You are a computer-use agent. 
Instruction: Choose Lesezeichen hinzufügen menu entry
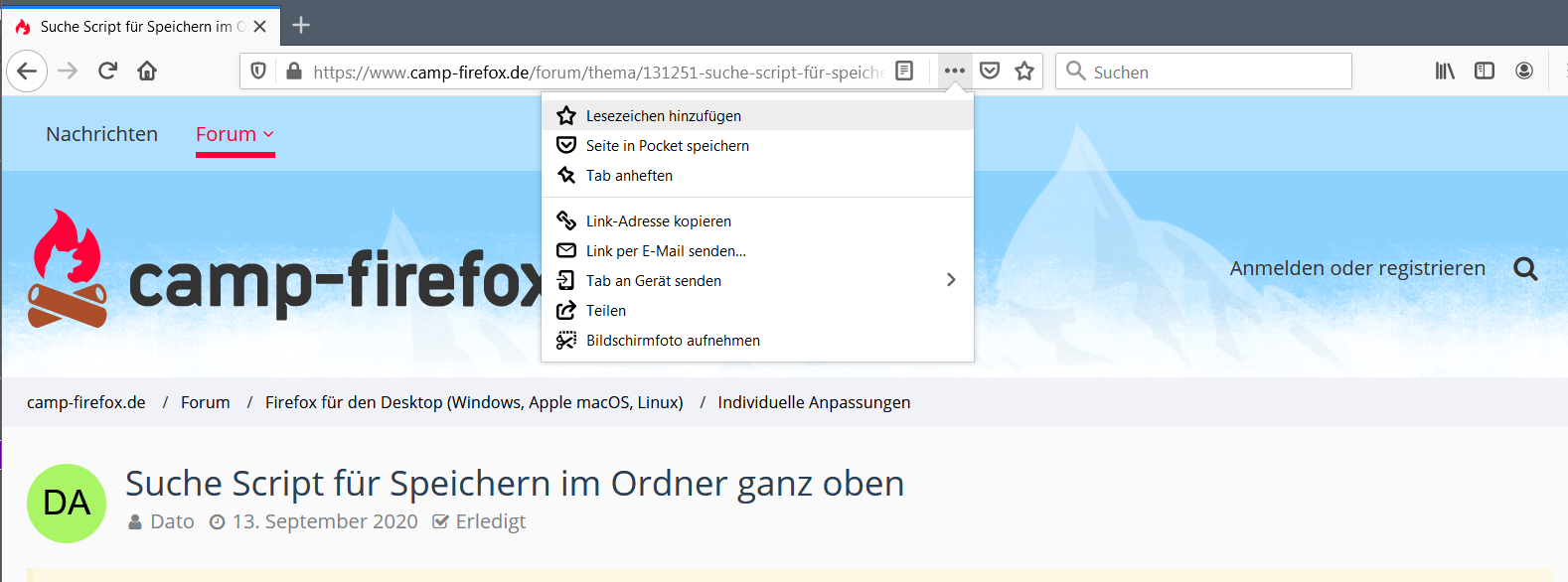pos(757,115)
